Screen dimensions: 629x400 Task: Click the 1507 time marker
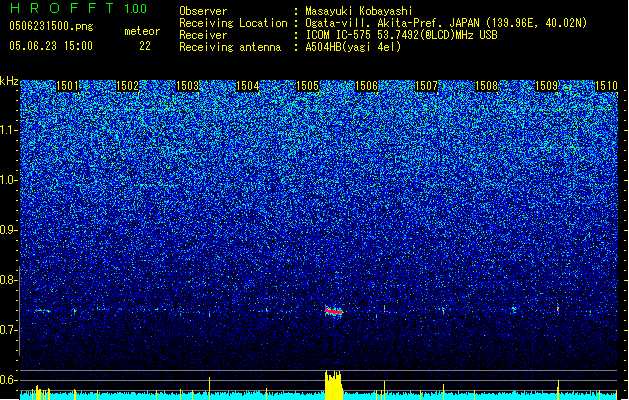point(426,86)
